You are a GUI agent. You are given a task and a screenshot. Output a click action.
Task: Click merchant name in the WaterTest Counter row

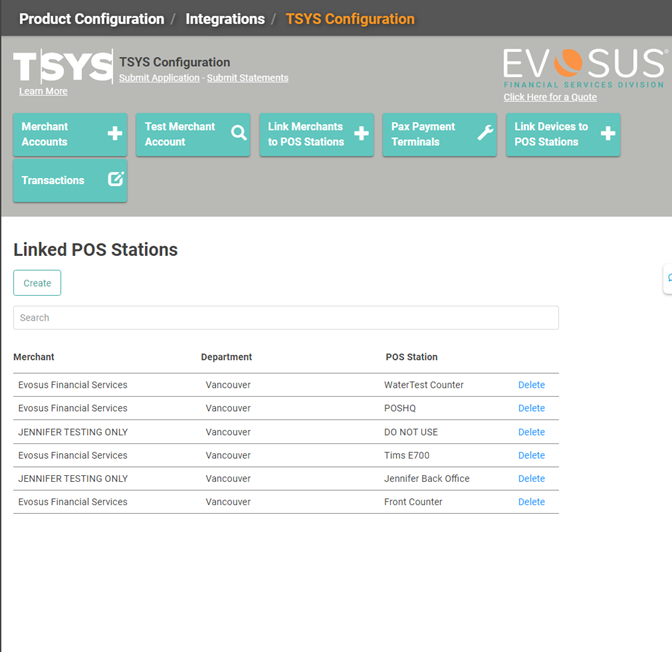pos(73,385)
